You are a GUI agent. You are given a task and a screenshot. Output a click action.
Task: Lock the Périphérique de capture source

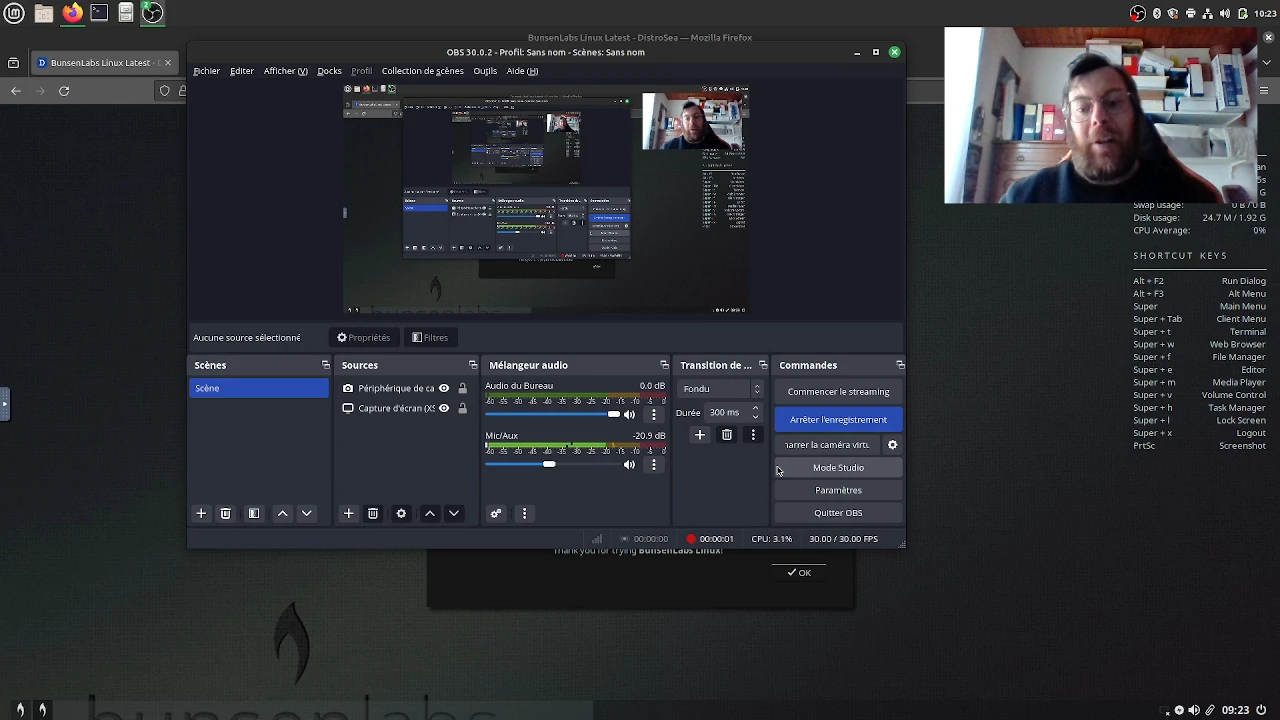[462, 388]
